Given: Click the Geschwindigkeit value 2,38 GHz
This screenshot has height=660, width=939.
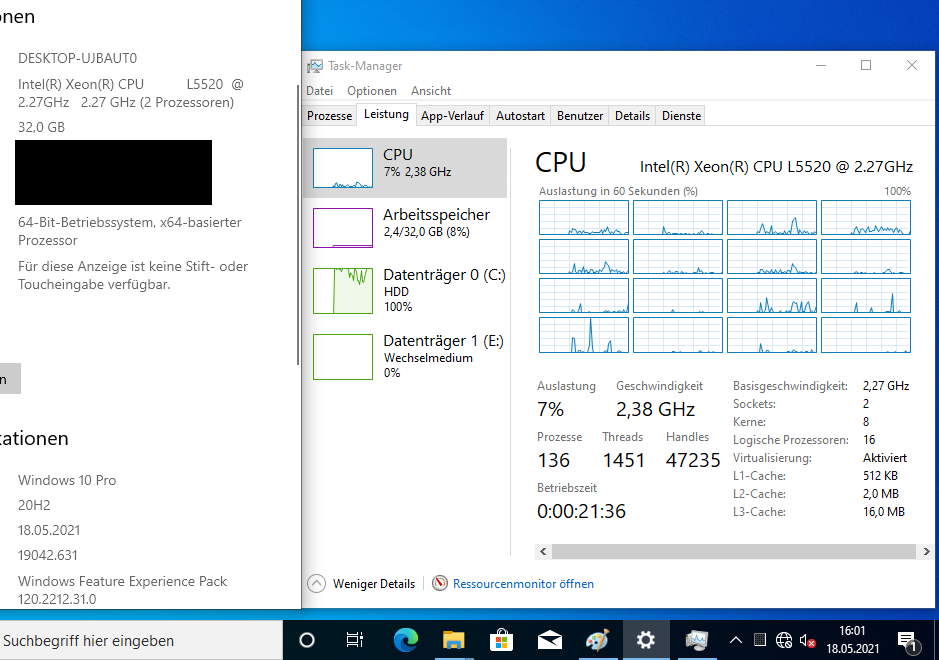Looking at the screenshot, I should (656, 410).
